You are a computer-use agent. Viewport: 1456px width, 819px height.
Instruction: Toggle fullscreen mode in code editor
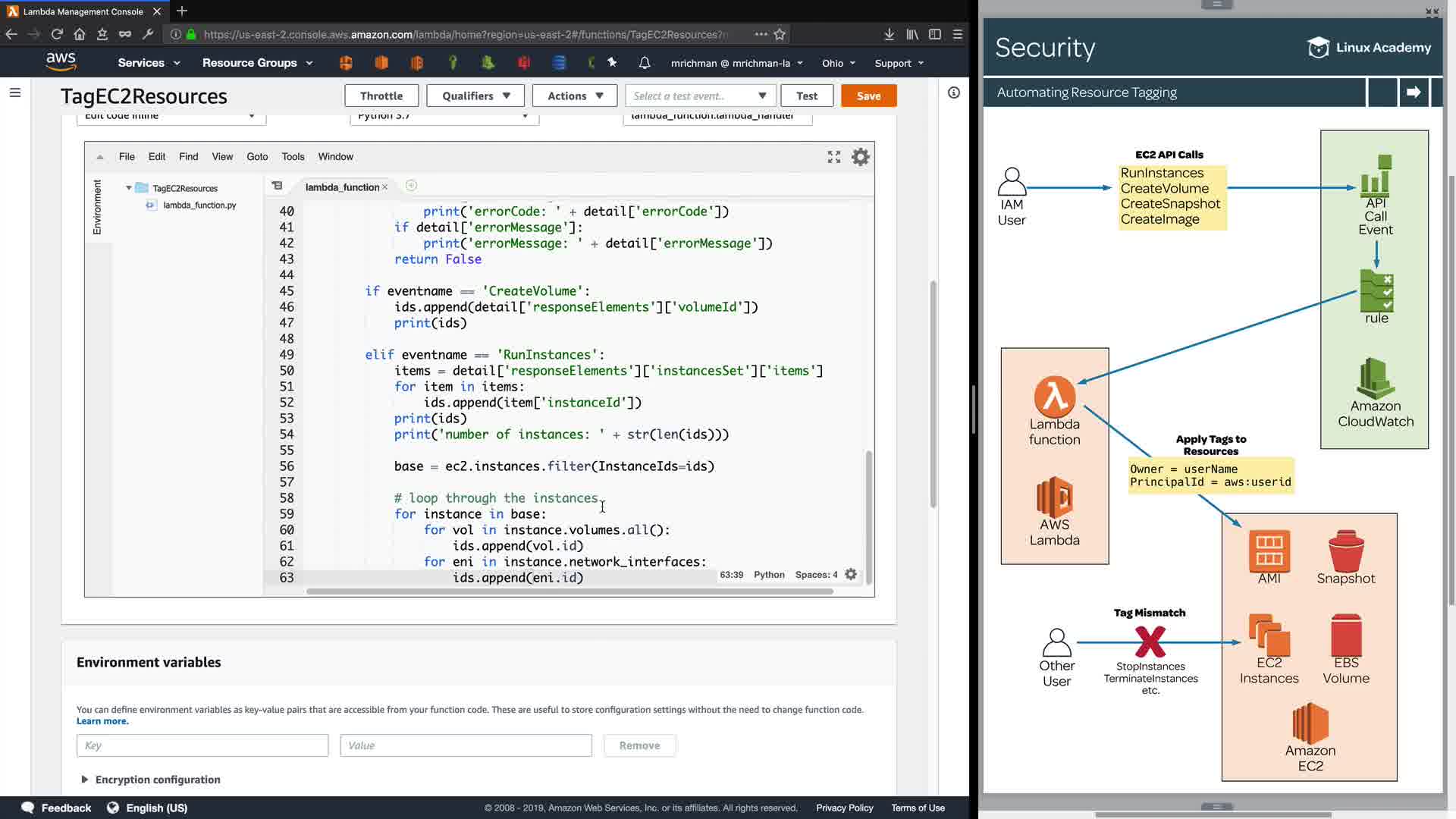point(833,157)
